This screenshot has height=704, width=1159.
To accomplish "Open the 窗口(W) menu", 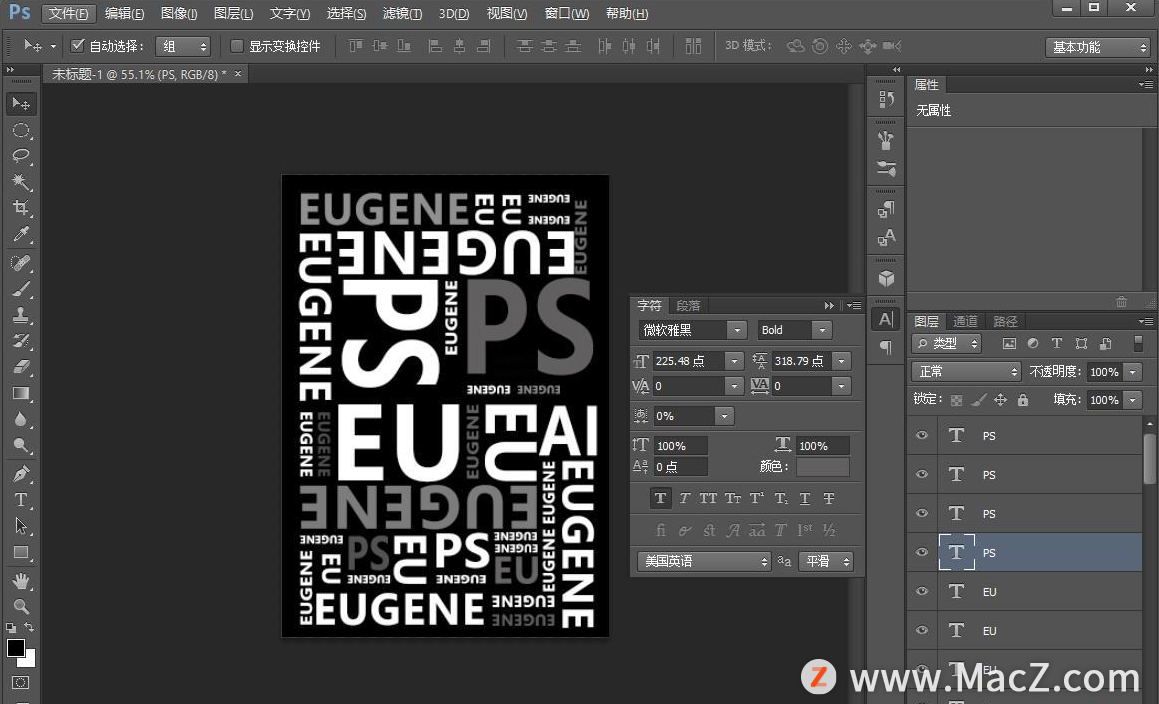I will pos(567,13).
